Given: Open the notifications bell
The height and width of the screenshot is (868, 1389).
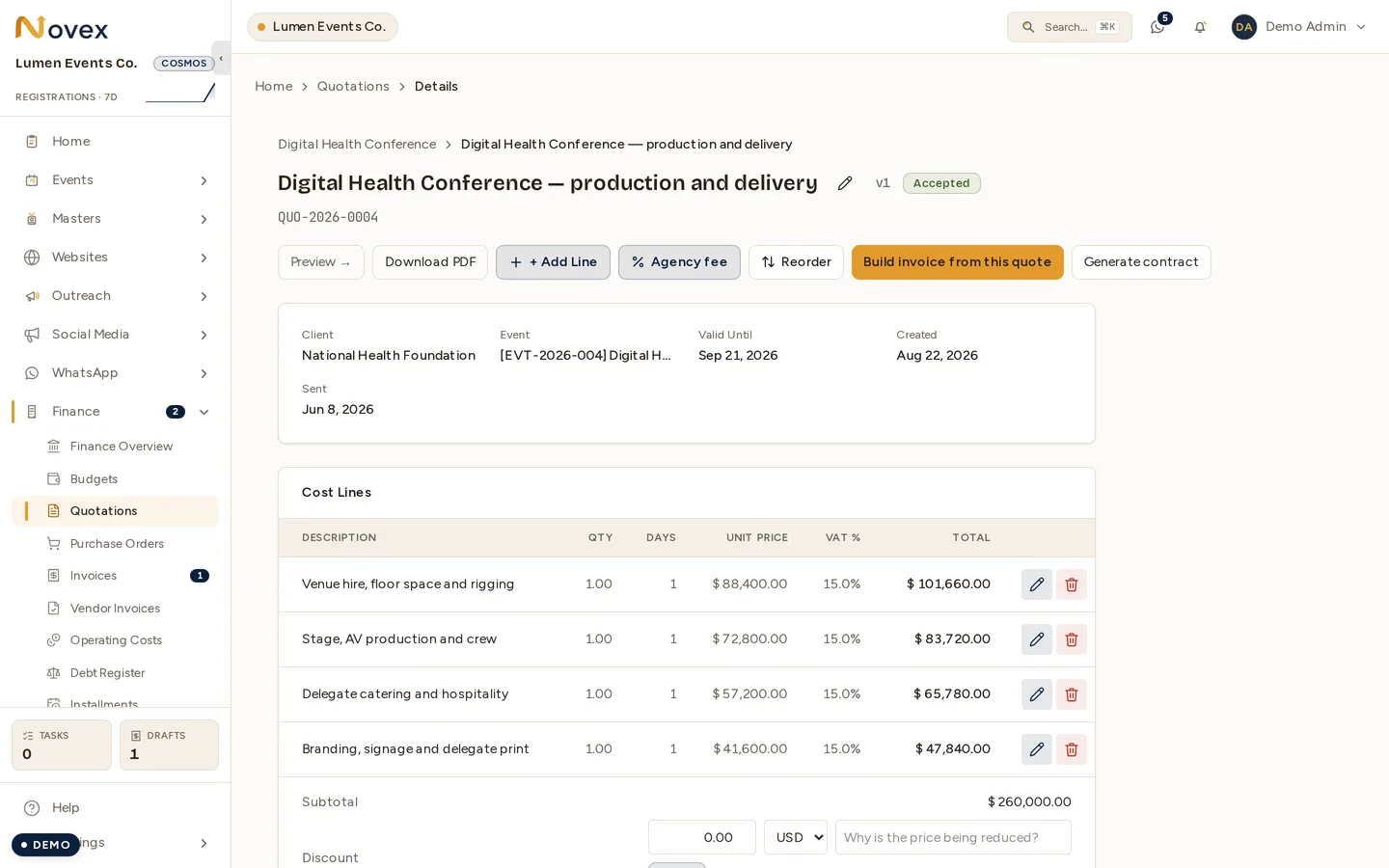Looking at the screenshot, I should pyautogui.click(x=1200, y=27).
